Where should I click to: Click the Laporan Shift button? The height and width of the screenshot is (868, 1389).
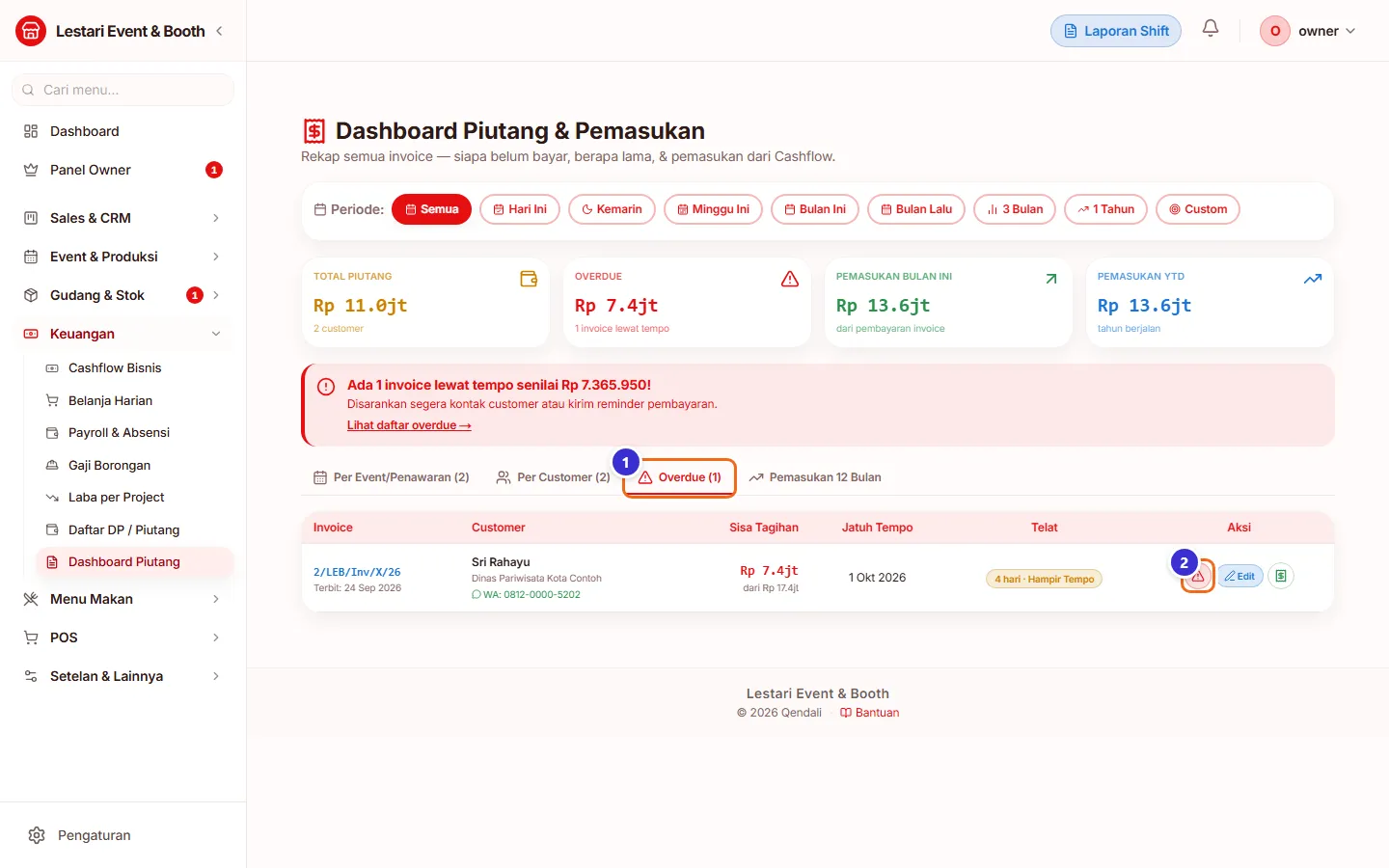pos(1116,31)
